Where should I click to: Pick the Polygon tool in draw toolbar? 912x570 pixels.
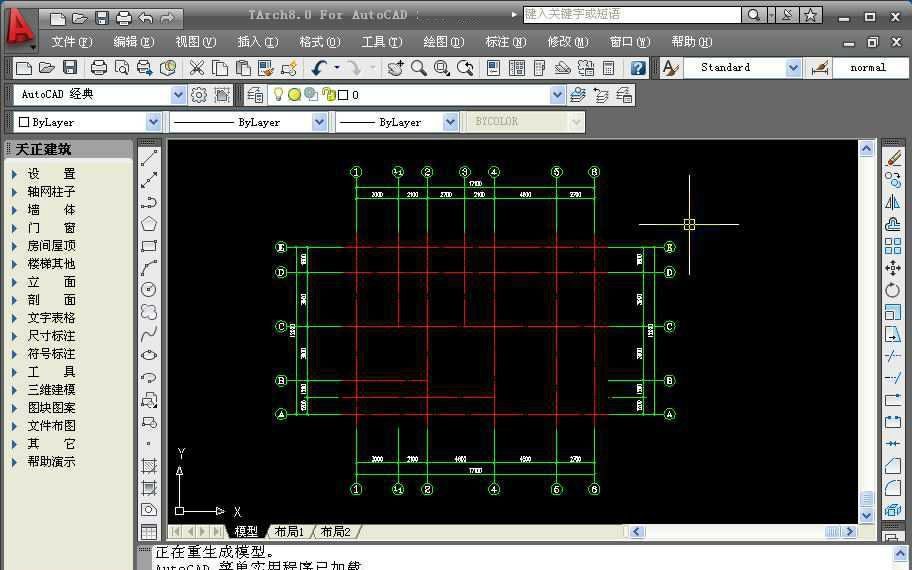(x=149, y=224)
